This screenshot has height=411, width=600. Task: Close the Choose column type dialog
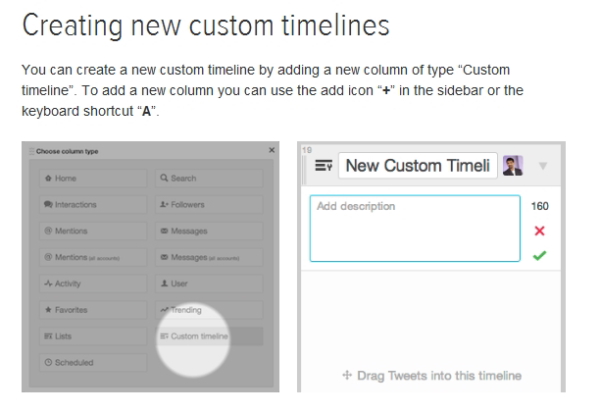271,150
